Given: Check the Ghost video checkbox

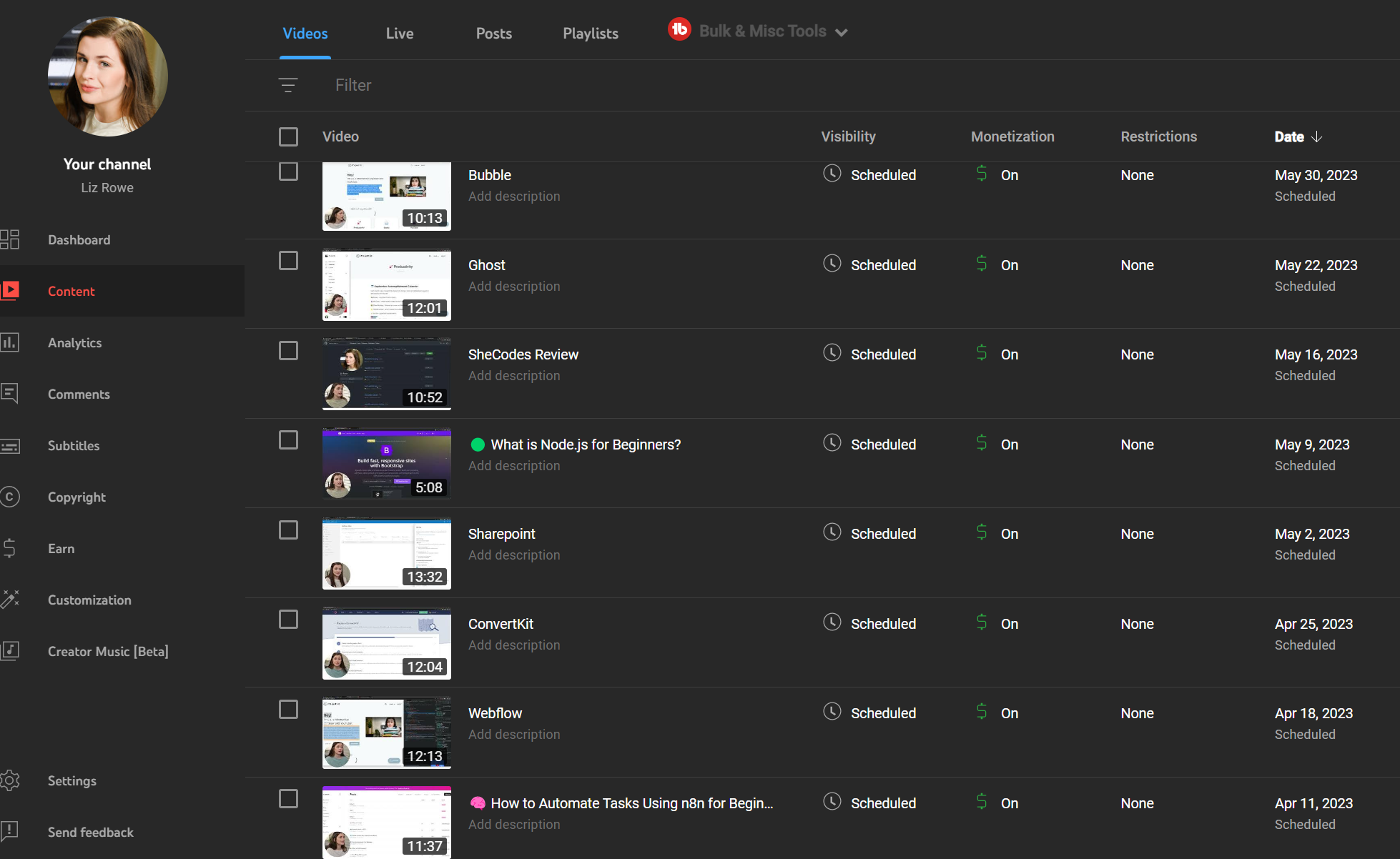Looking at the screenshot, I should point(288,261).
